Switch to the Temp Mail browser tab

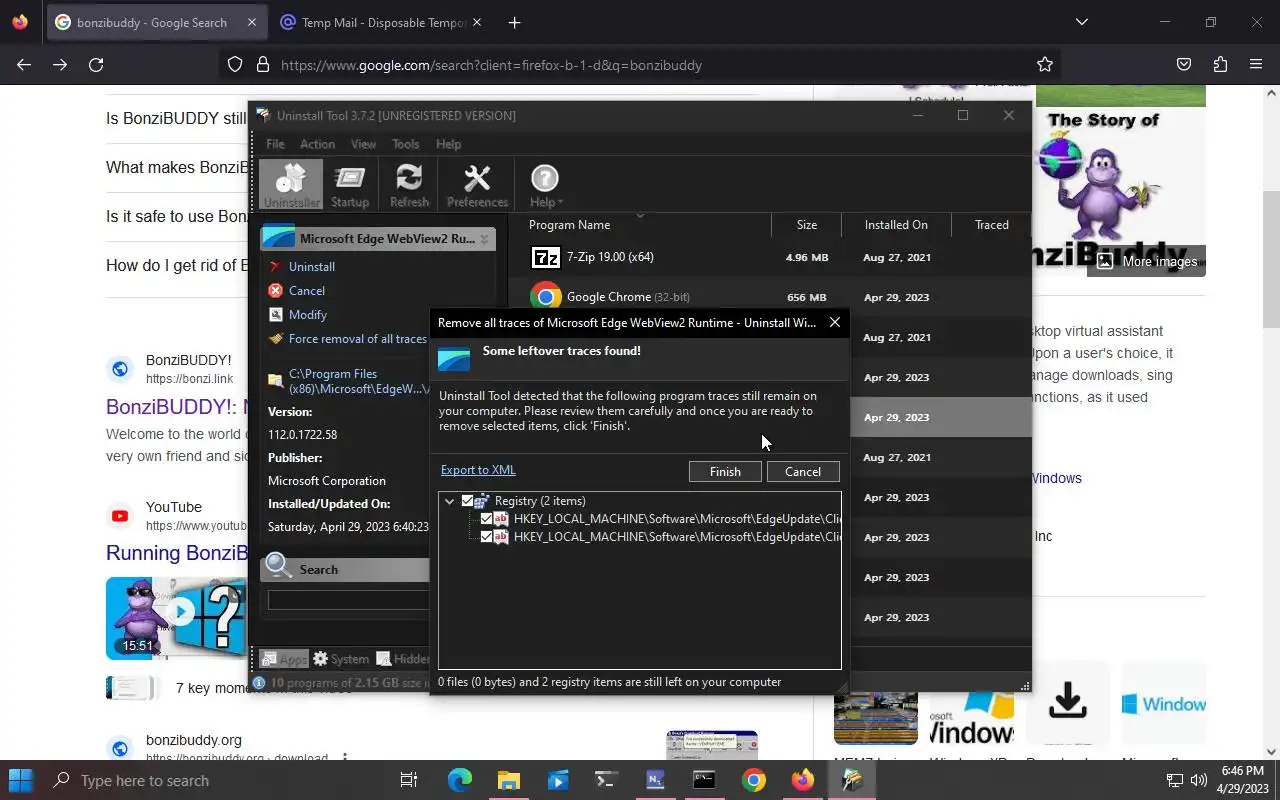(x=381, y=22)
